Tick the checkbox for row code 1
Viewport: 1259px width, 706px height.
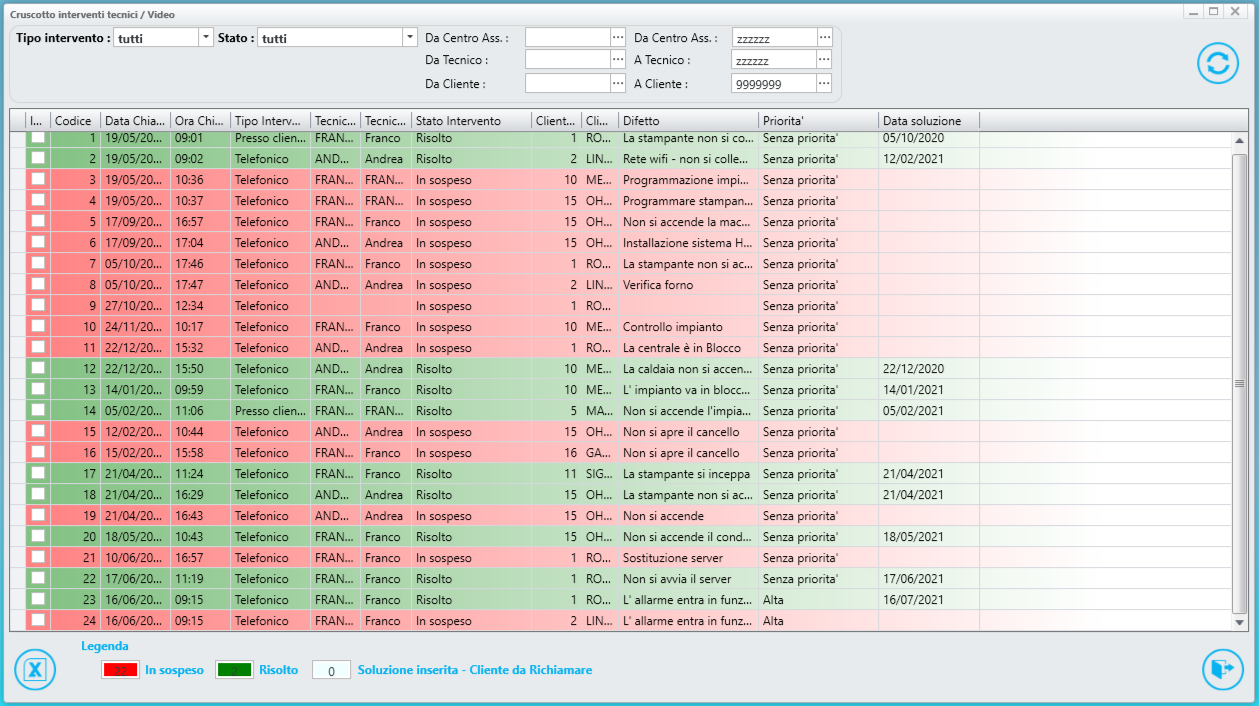pyautogui.click(x=38, y=137)
